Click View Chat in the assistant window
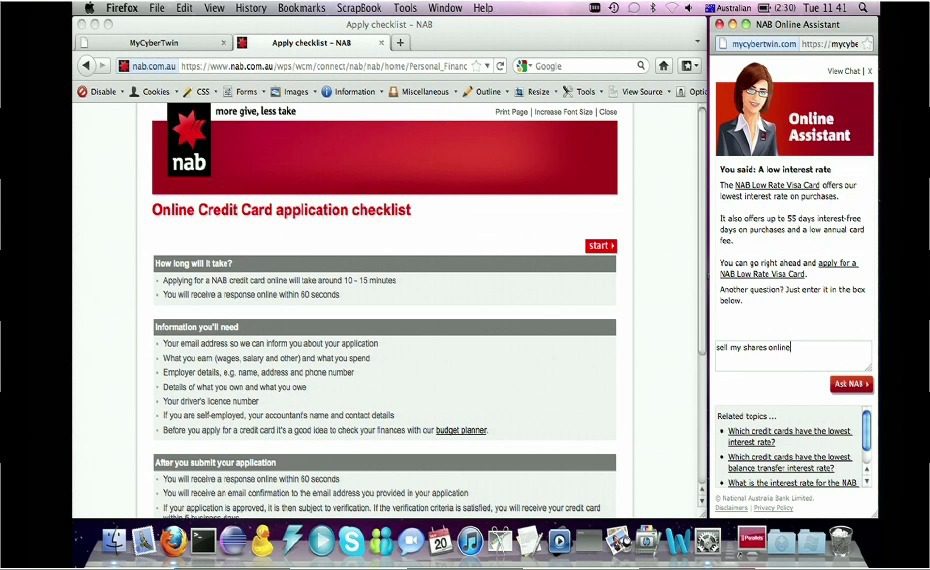The image size is (930, 570). point(843,71)
